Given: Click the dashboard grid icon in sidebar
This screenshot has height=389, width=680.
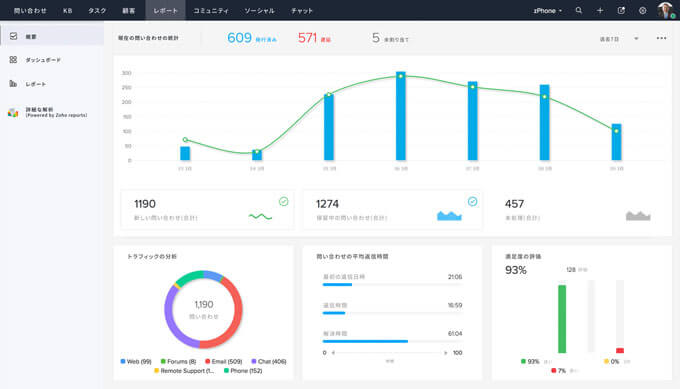Looking at the screenshot, I should click(x=13, y=59).
